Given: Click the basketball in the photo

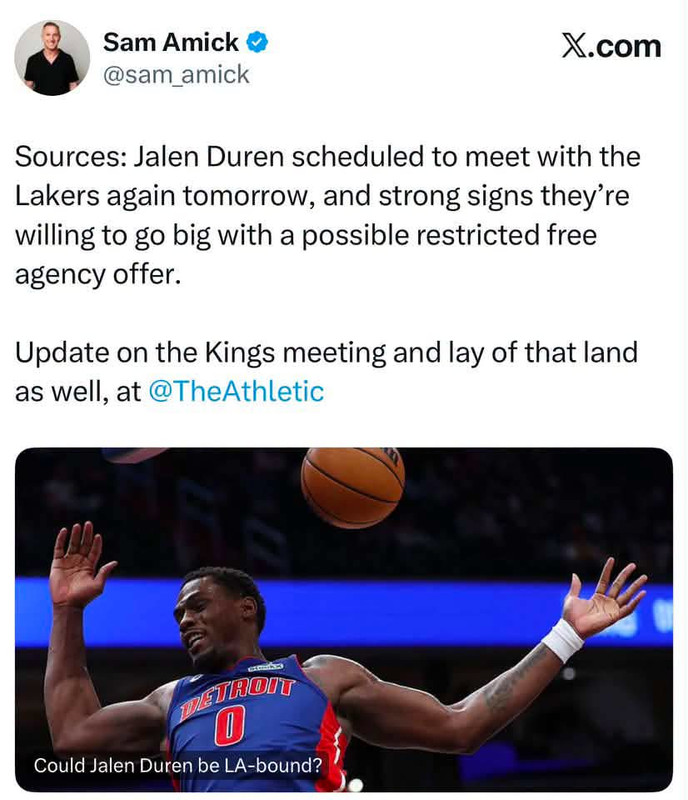Looking at the screenshot, I should coord(353,486).
